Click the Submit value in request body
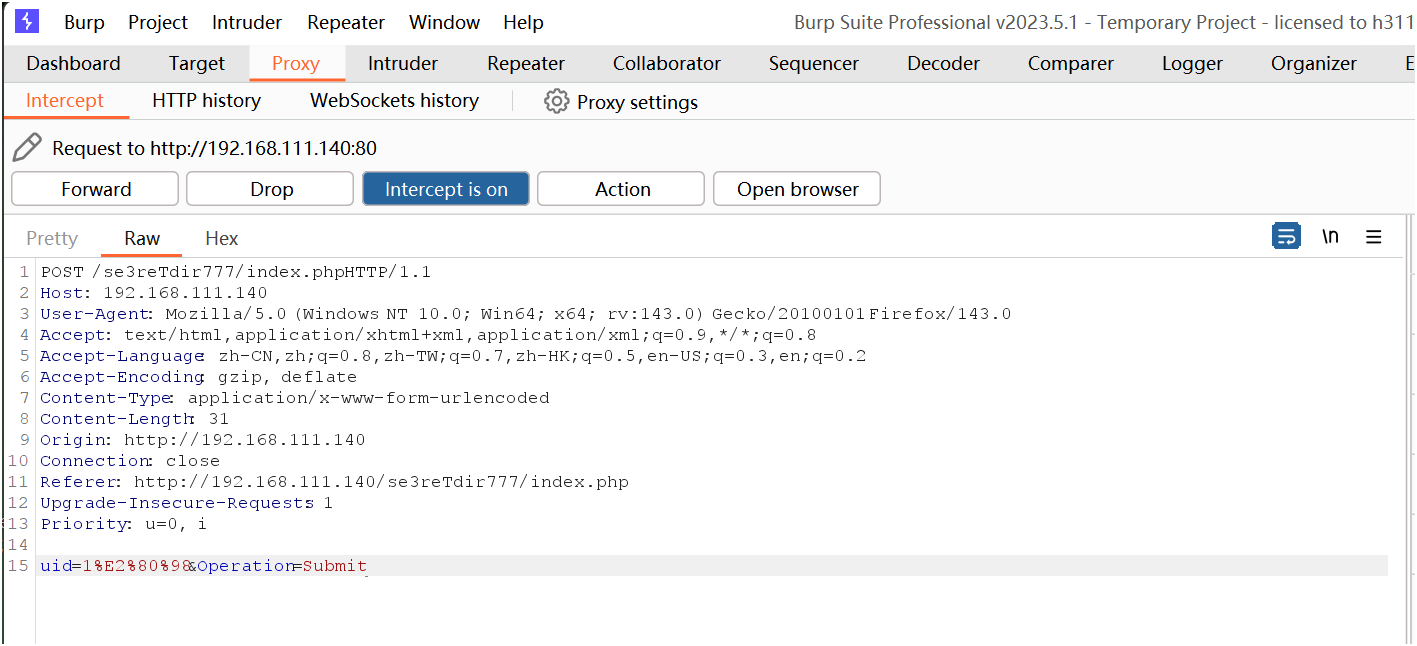This screenshot has height=646, width=1417. [x=335, y=566]
